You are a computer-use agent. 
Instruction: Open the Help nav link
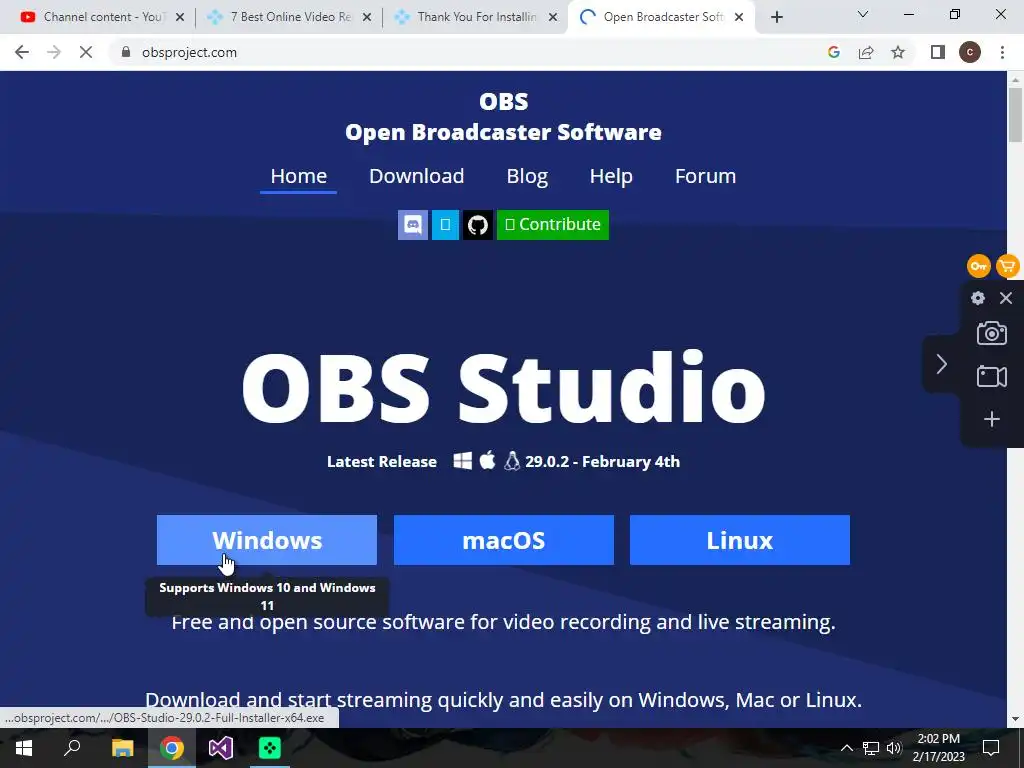[611, 176]
